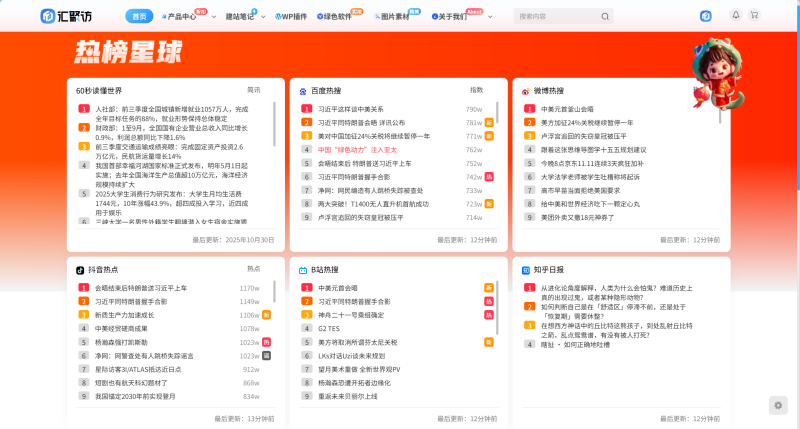Open the shopping cart icon

tap(754, 15)
